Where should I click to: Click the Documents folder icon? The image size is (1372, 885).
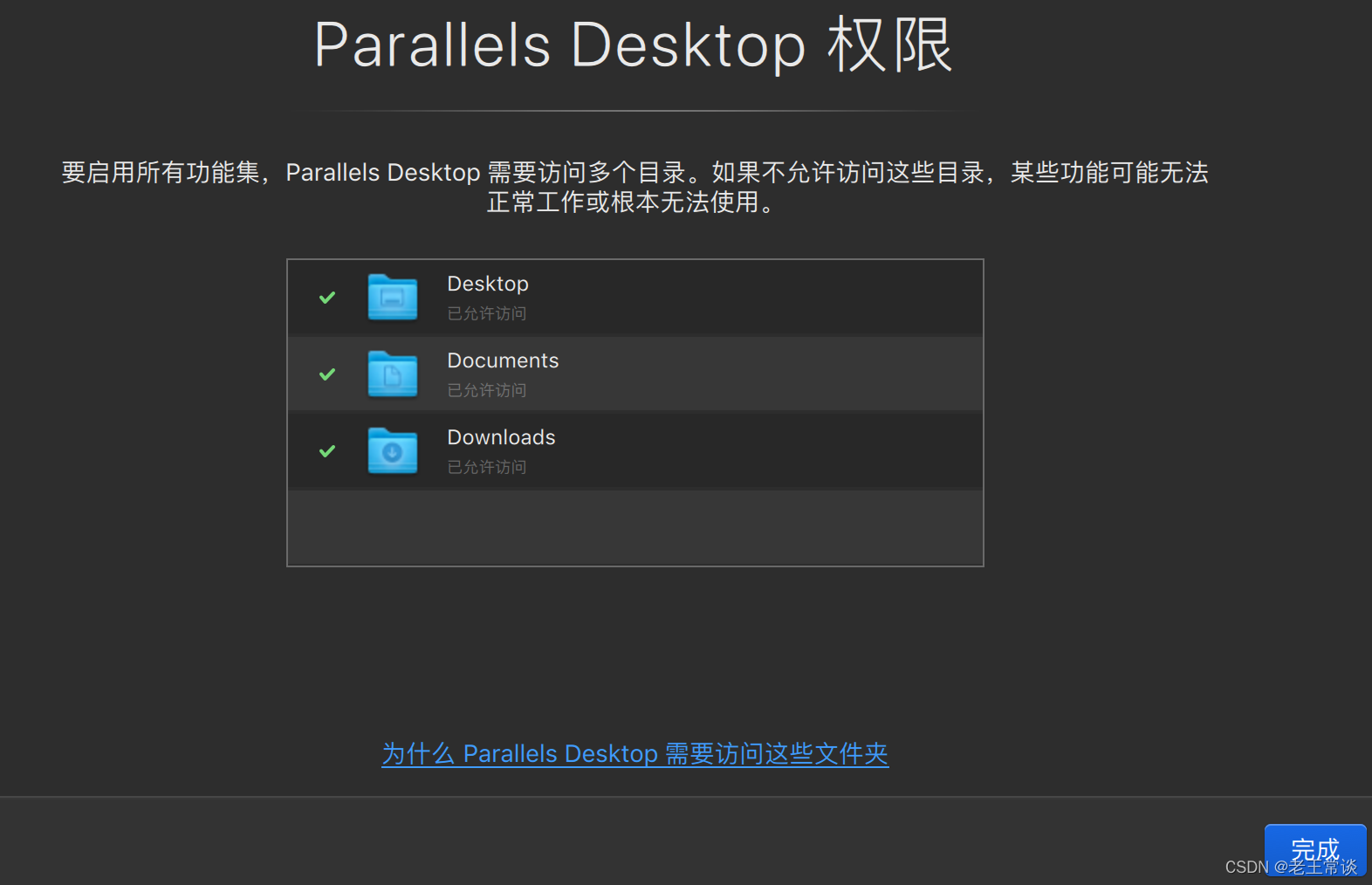pos(393,374)
